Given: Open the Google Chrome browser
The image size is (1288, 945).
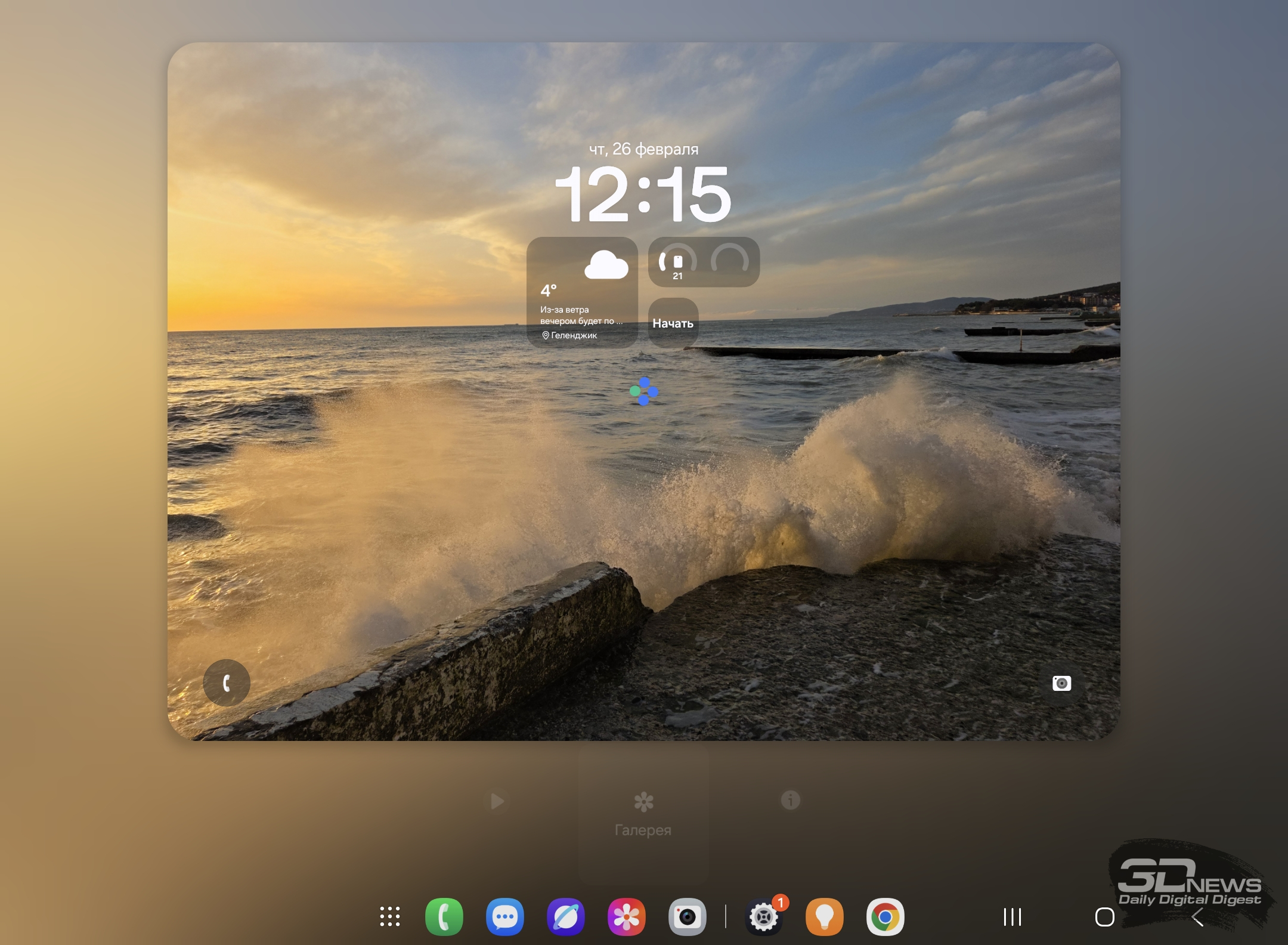Looking at the screenshot, I should 885,916.
